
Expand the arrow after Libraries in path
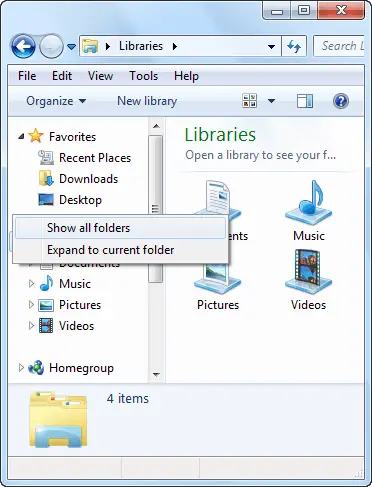[x=175, y=46]
